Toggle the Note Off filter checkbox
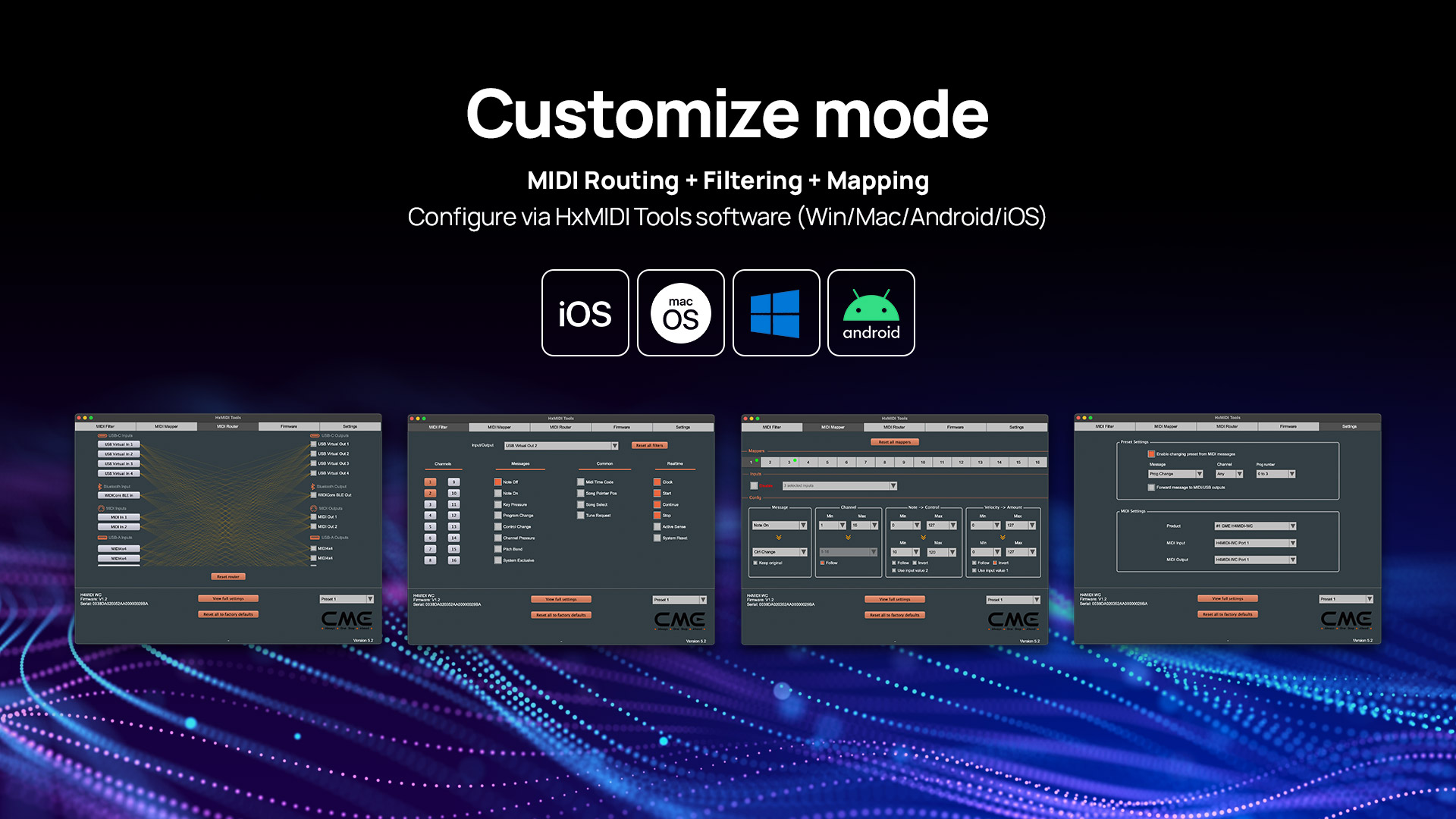 (x=497, y=482)
